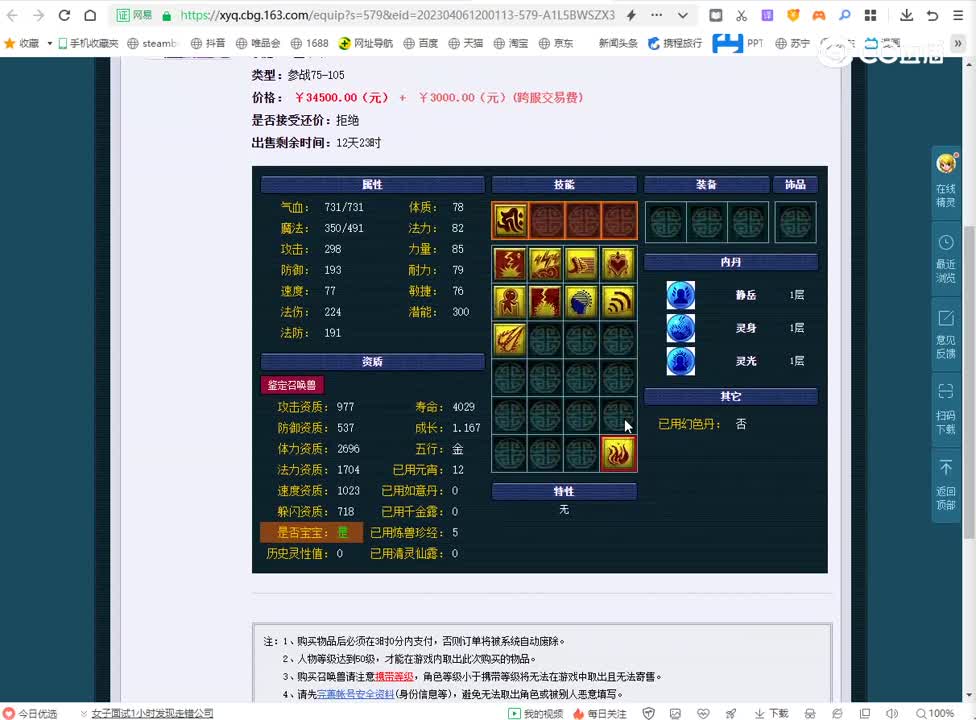Open 扫码下载 QR download in sidebar
The height and width of the screenshot is (720, 976).
pos(946,409)
